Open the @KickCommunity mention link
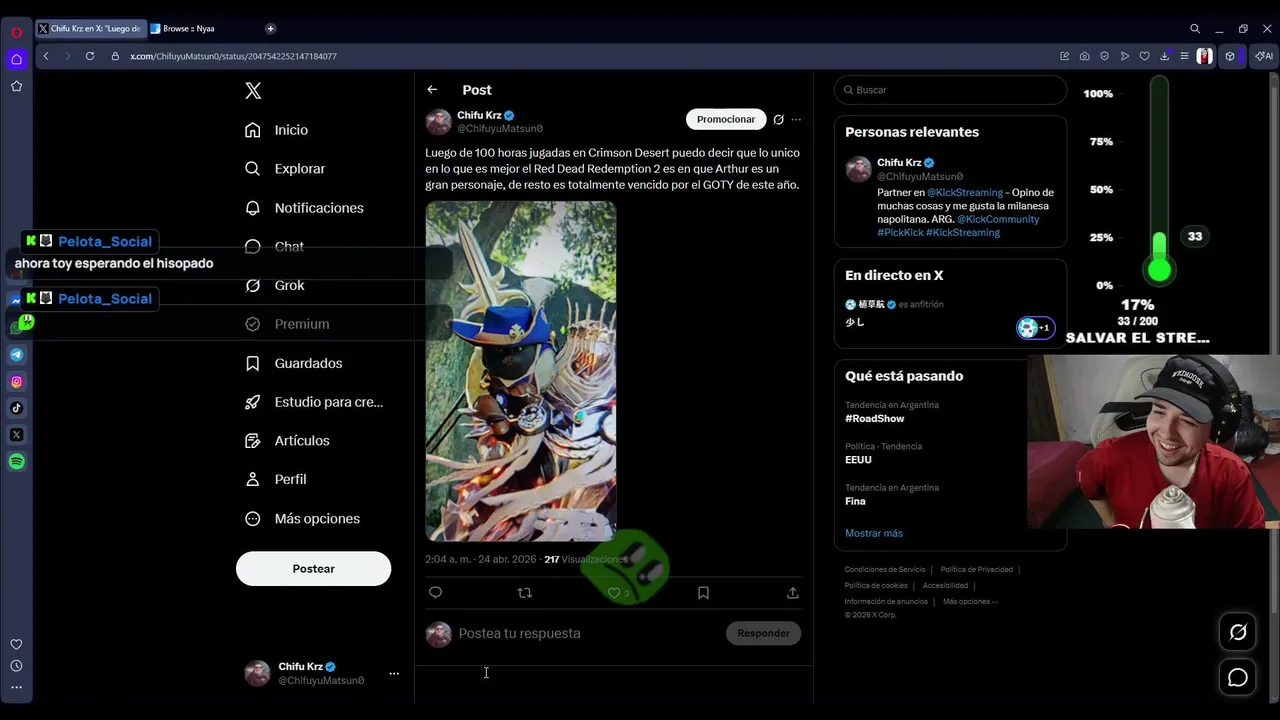Viewport: 1280px width, 720px height. tap(998, 219)
